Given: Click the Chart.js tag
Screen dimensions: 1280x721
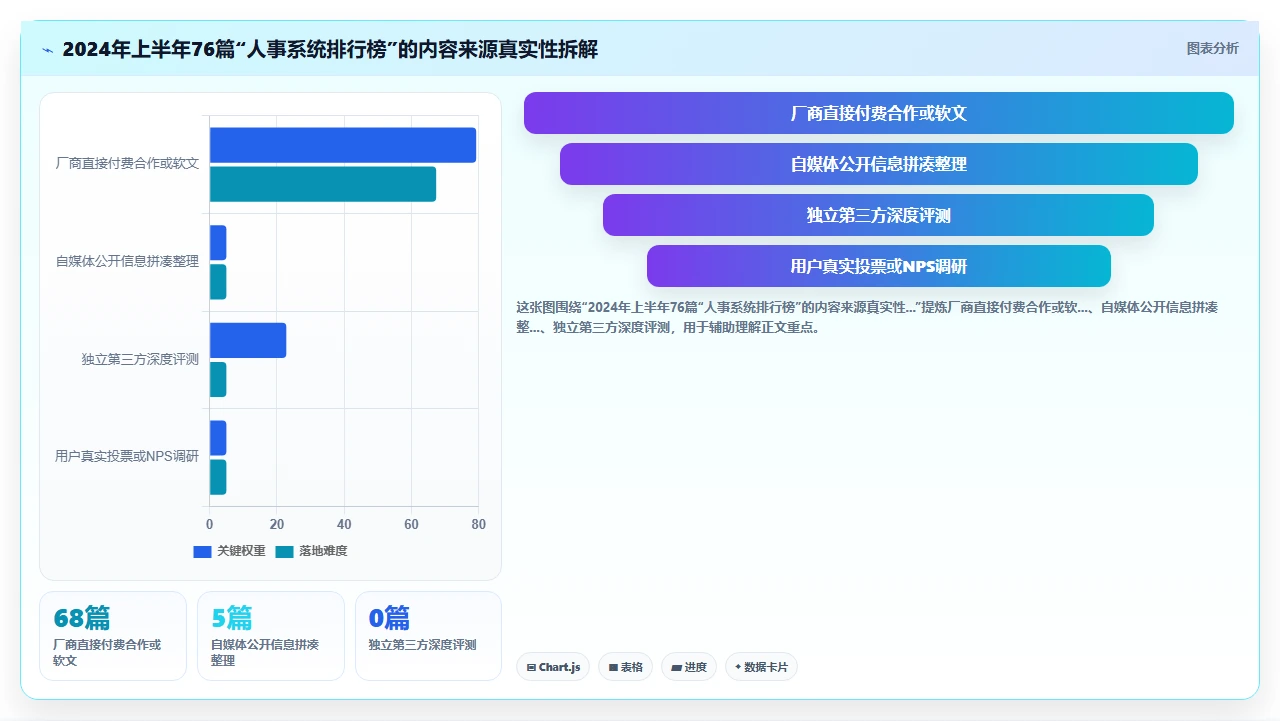Looking at the screenshot, I should pyautogui.click(x=553, y=667).
